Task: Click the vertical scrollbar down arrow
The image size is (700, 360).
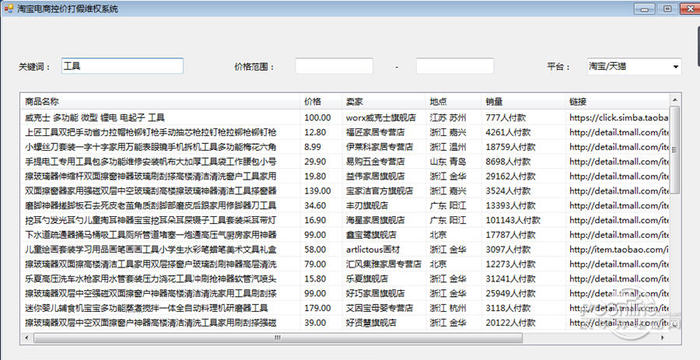Action: [x=675, y=325]
